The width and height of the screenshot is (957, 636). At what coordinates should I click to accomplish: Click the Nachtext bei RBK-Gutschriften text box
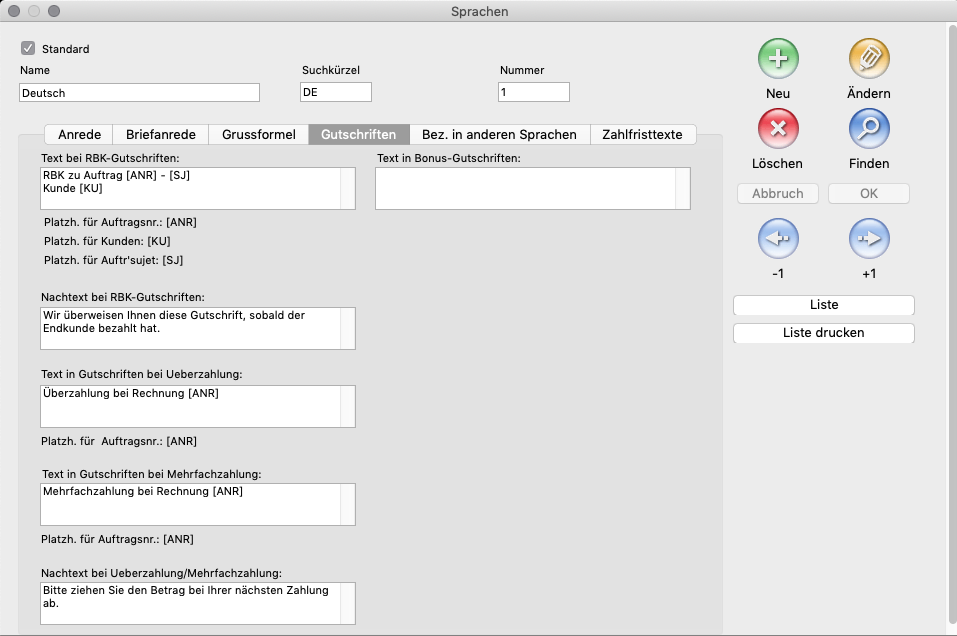coord(190,328)
